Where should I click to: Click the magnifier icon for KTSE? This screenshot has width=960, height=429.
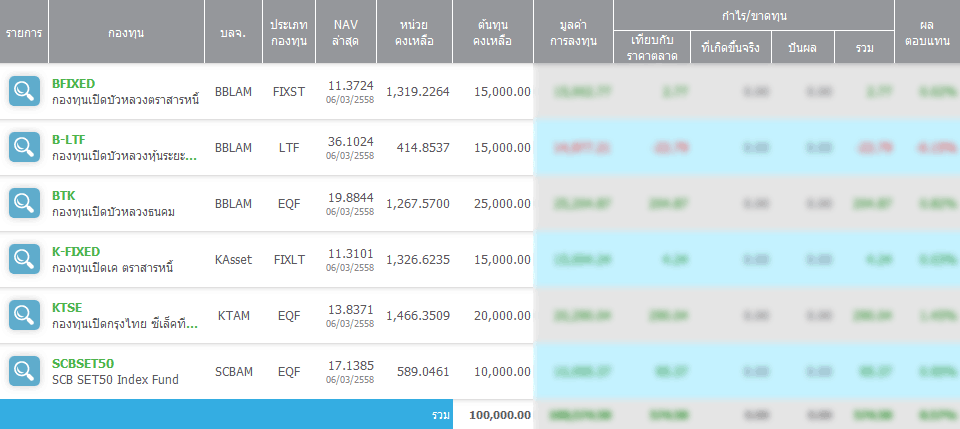24,315
